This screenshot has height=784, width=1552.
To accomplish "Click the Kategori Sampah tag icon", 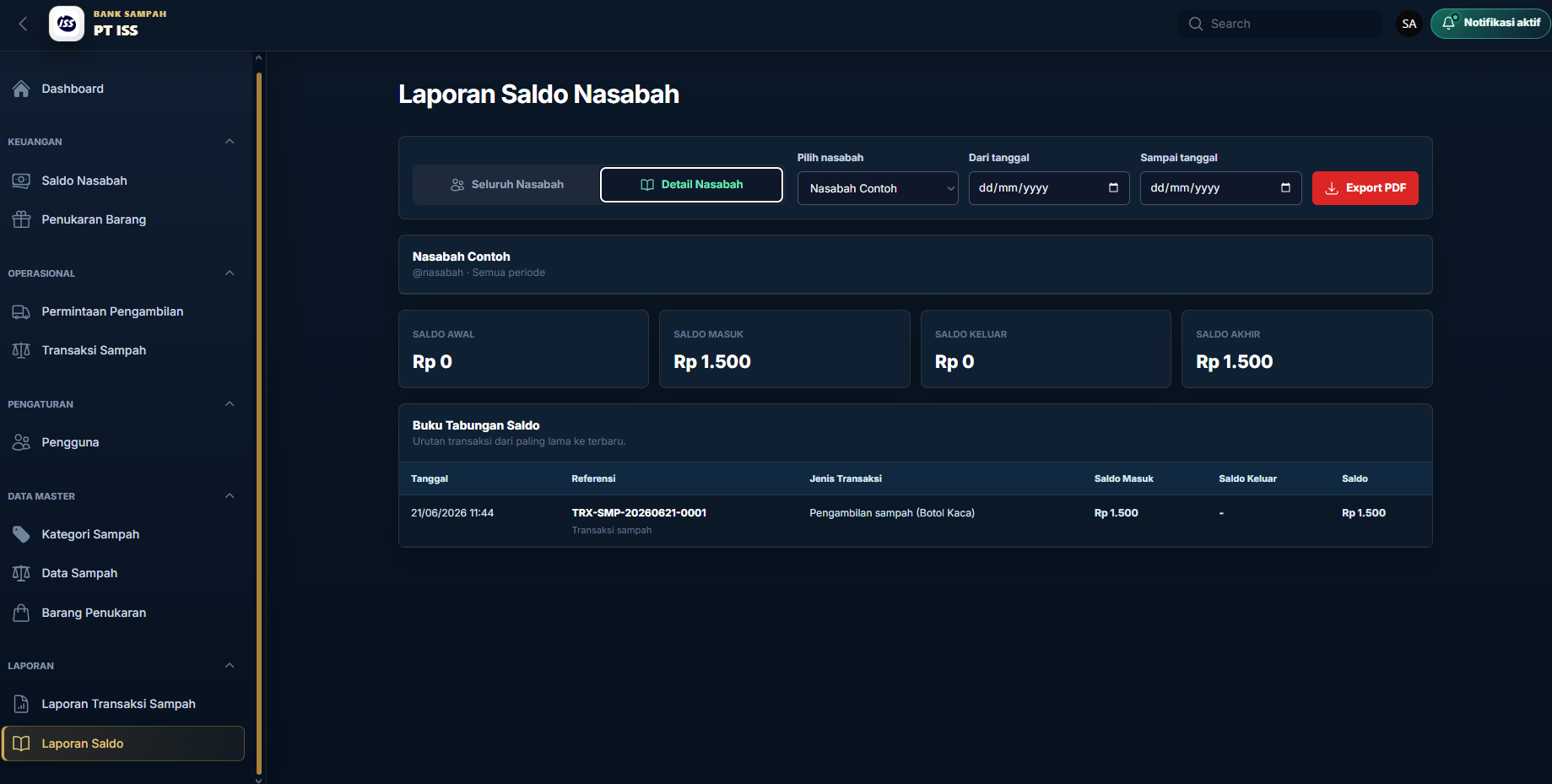I will pos(21,534).
